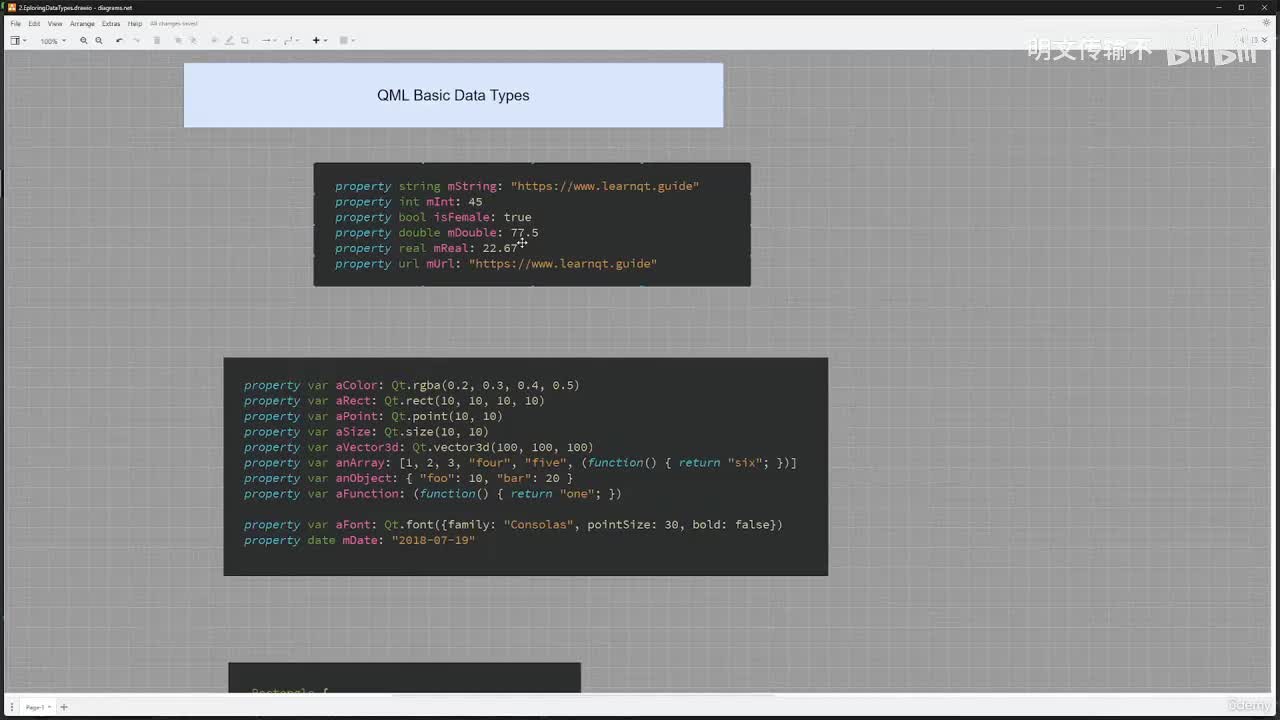This screenshot has height=720, width=1280.
Task: Open the Help menu
Action: point(135,23)
